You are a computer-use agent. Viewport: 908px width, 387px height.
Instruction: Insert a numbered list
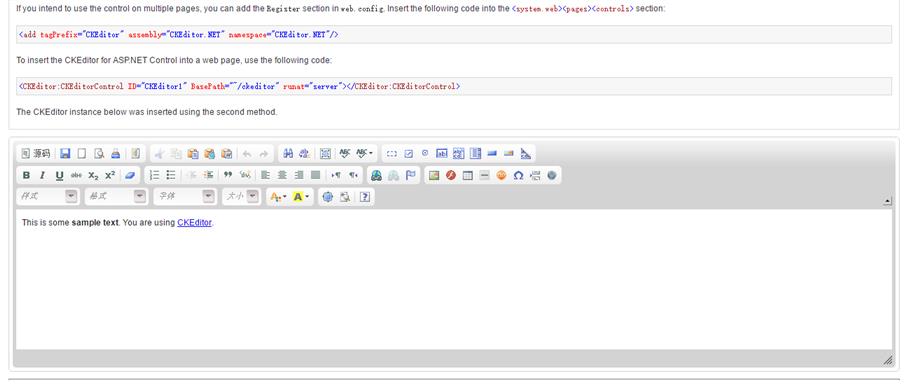click(154, 175)
